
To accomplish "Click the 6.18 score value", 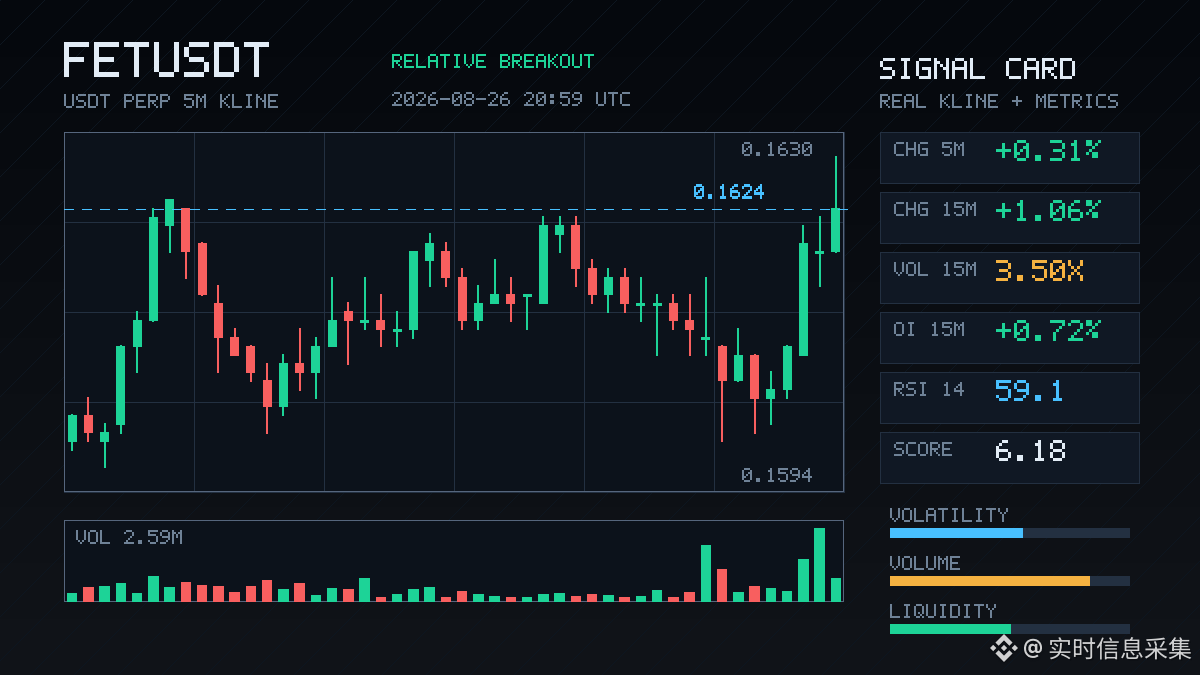I will tap(1031, 451).
